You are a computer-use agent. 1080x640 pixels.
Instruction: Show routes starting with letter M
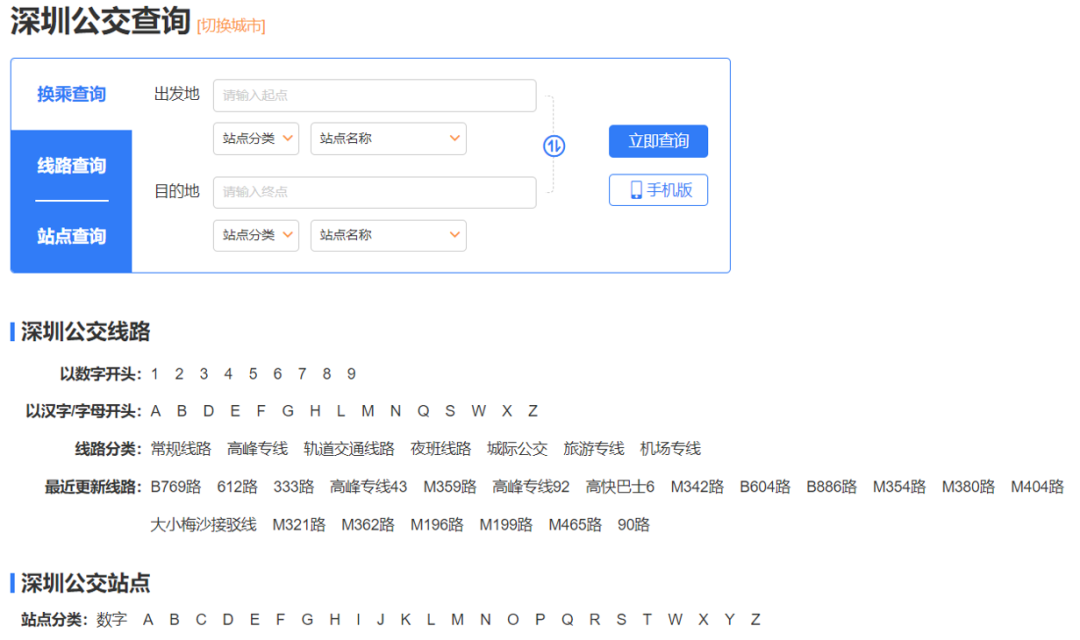(368, 411)
